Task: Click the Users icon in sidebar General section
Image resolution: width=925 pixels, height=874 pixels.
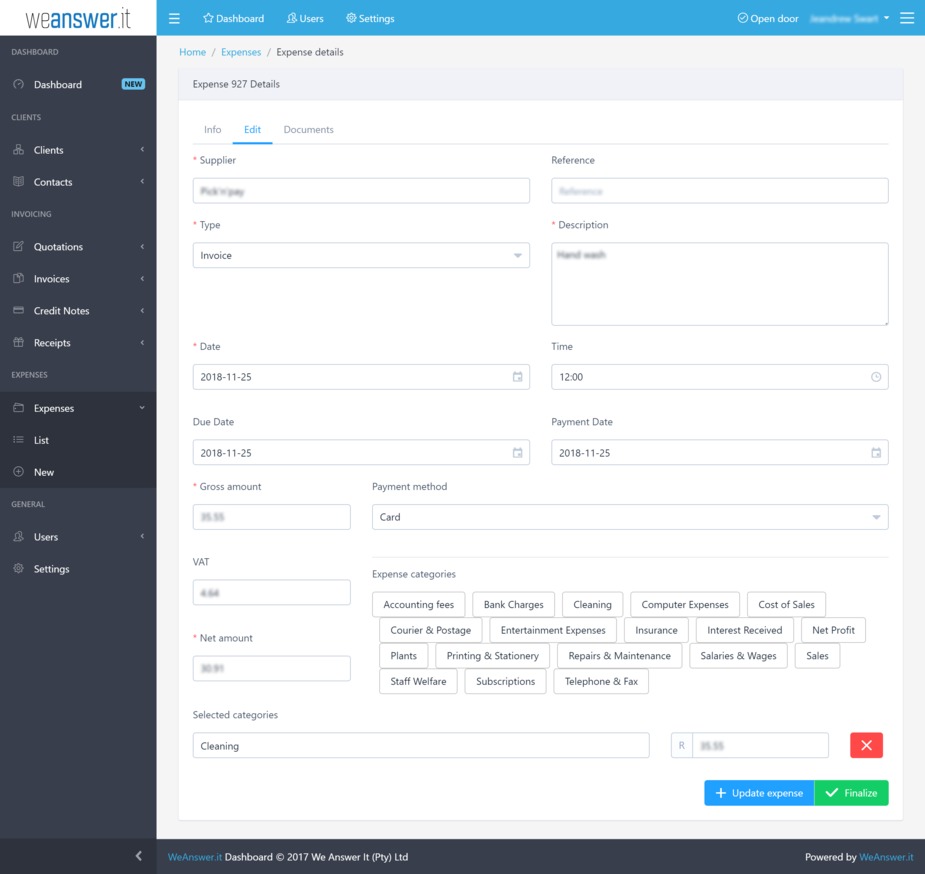Action: (19, 537)
